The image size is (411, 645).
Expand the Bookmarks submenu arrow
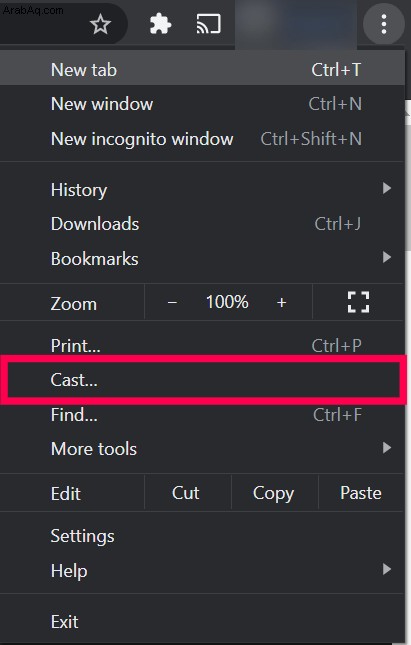pyautogui.click(x=386, y=258)
